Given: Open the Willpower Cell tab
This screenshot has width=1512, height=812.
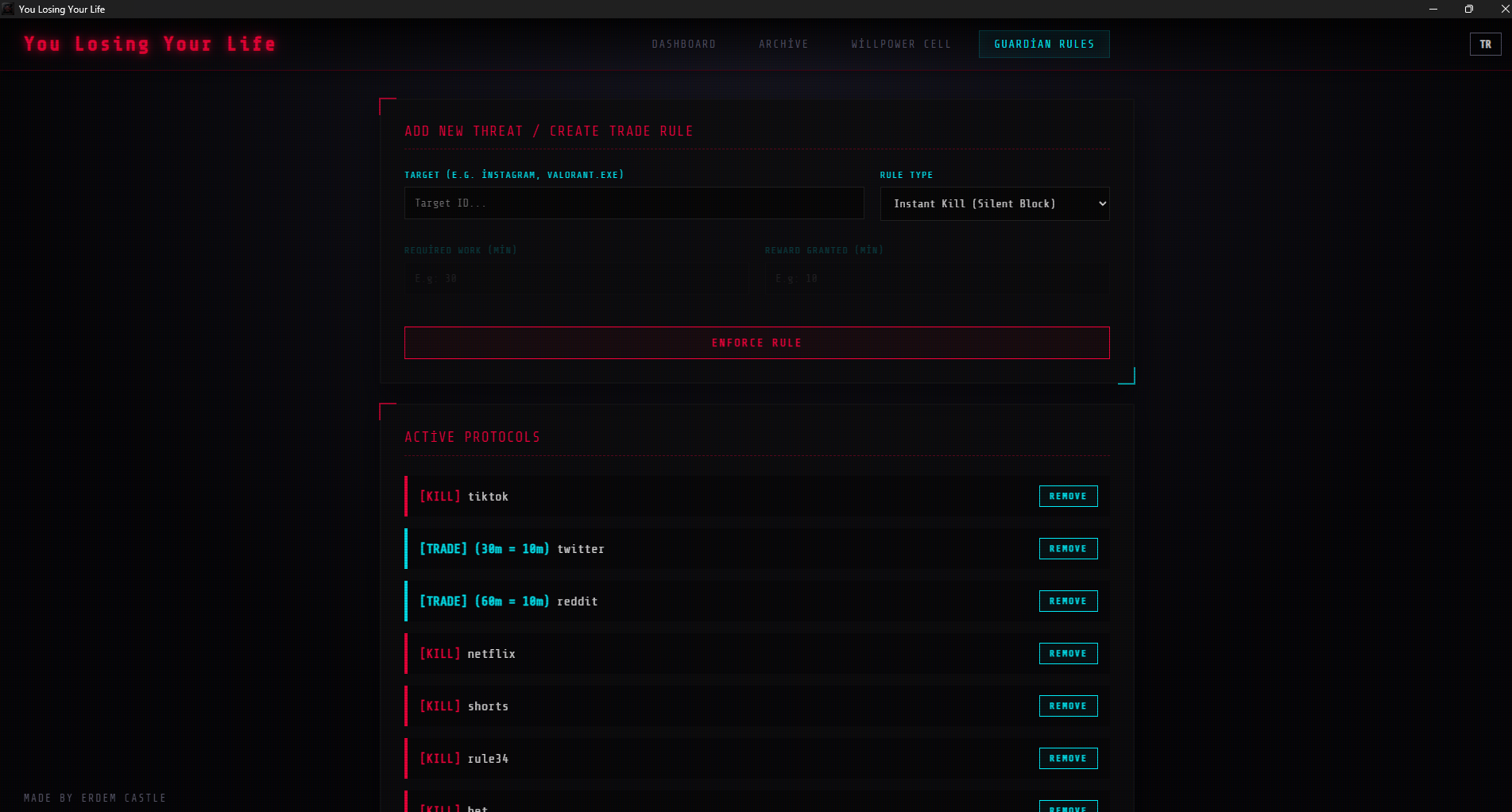Looking at the screenshot, I should [901, 44].
